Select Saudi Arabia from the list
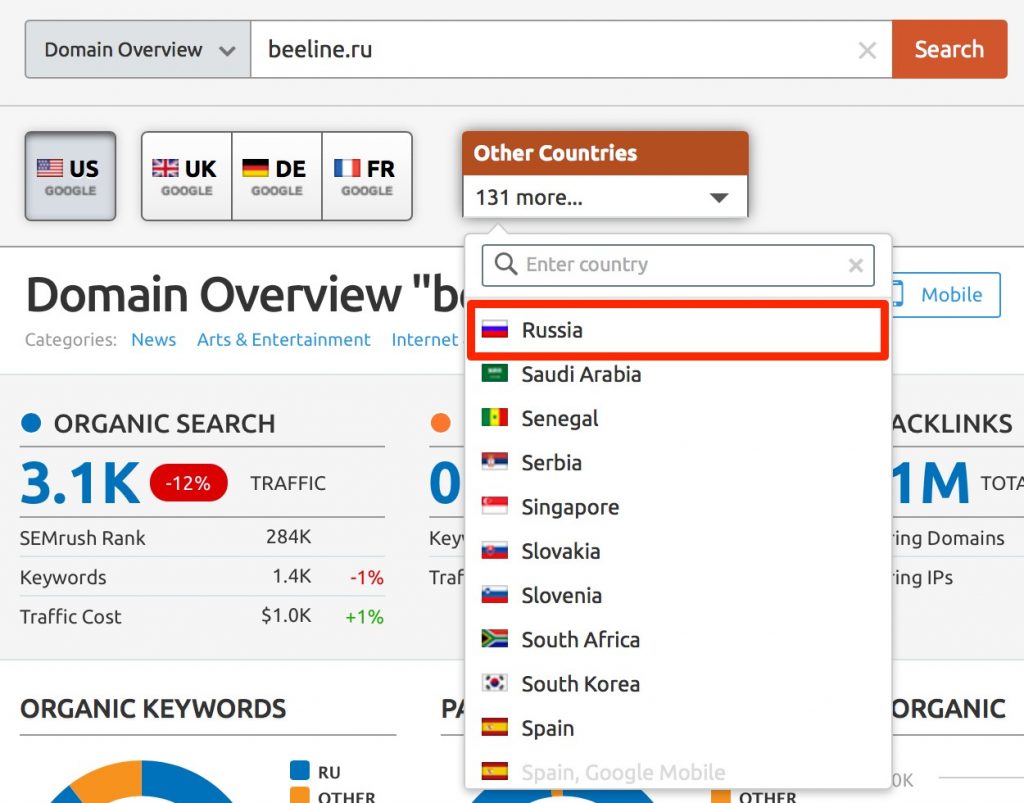1024x803 pixels. coord(679,374)
